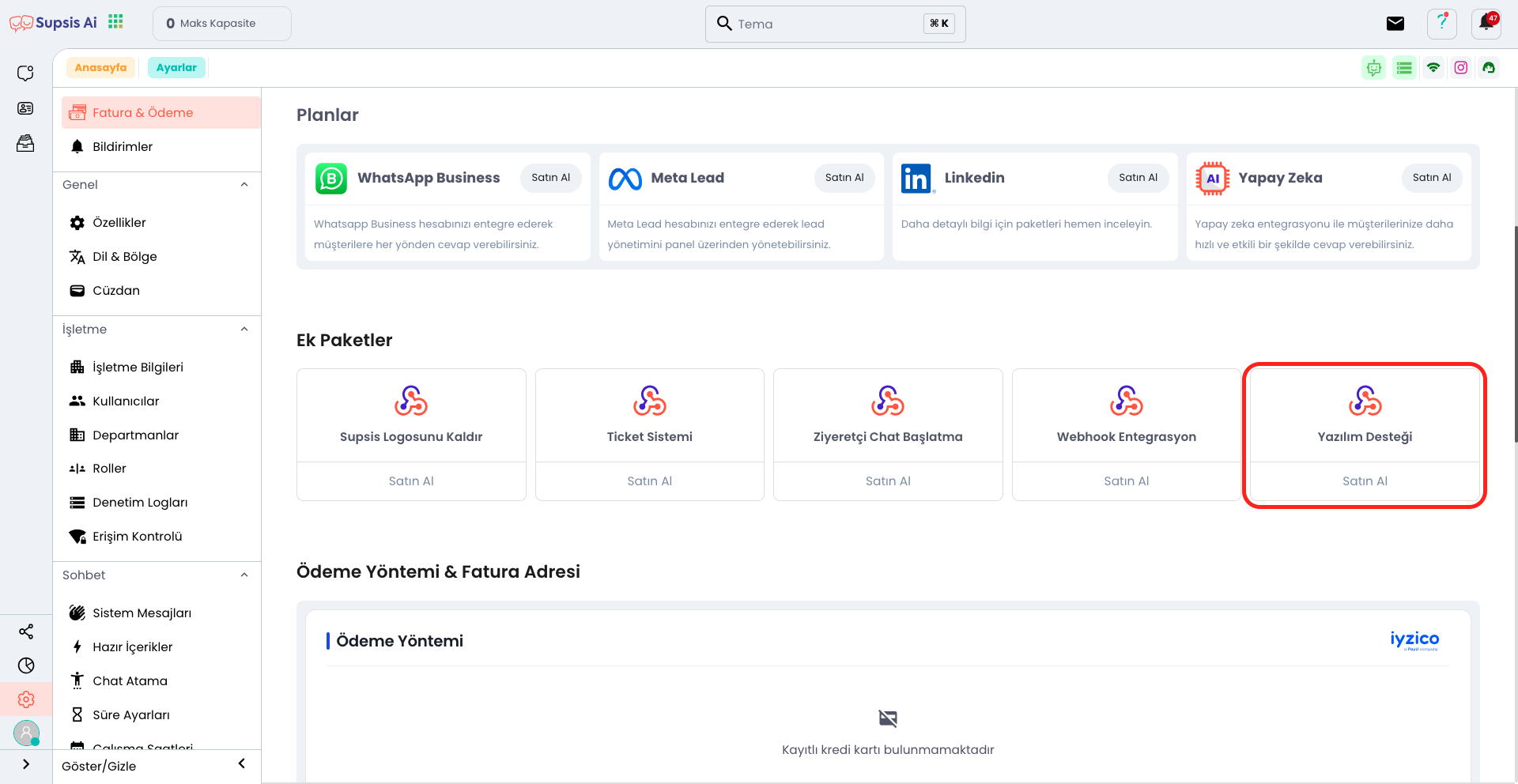Focus the Tema search field

click(x=835, y=24)
